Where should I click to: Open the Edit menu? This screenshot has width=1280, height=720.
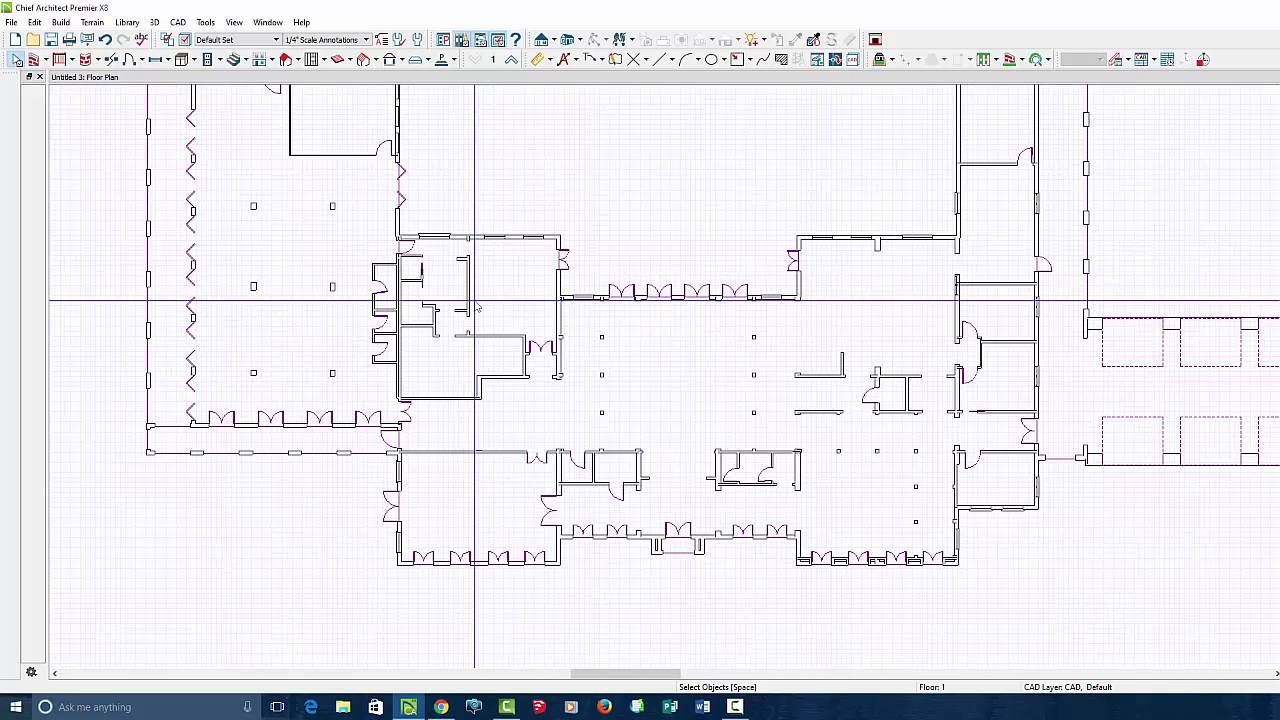click(x=35, y=22)
